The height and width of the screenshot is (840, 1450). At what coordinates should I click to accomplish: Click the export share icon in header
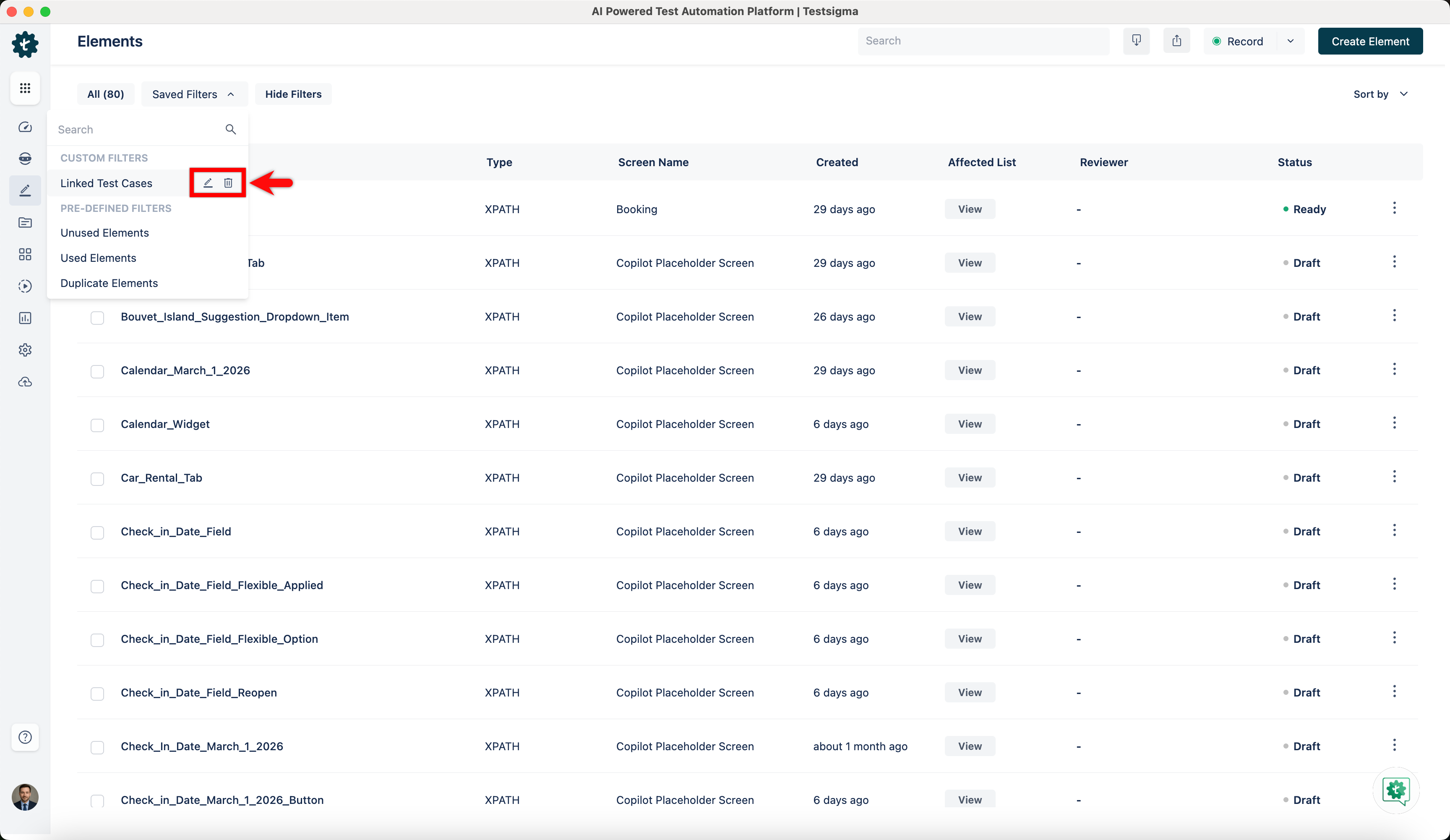[1176, 41]
